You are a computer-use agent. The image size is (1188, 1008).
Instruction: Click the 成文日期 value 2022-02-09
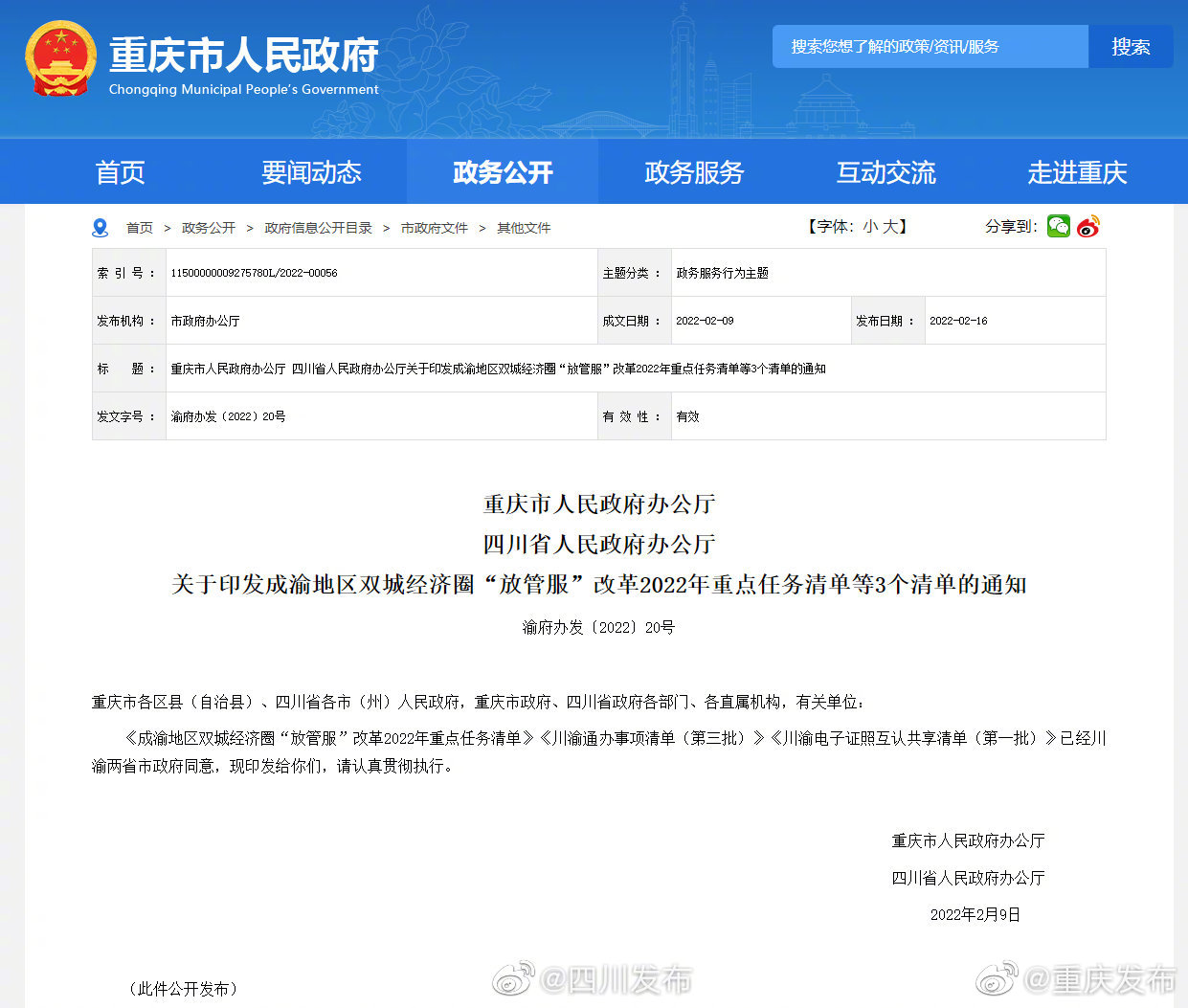(705, 321)
